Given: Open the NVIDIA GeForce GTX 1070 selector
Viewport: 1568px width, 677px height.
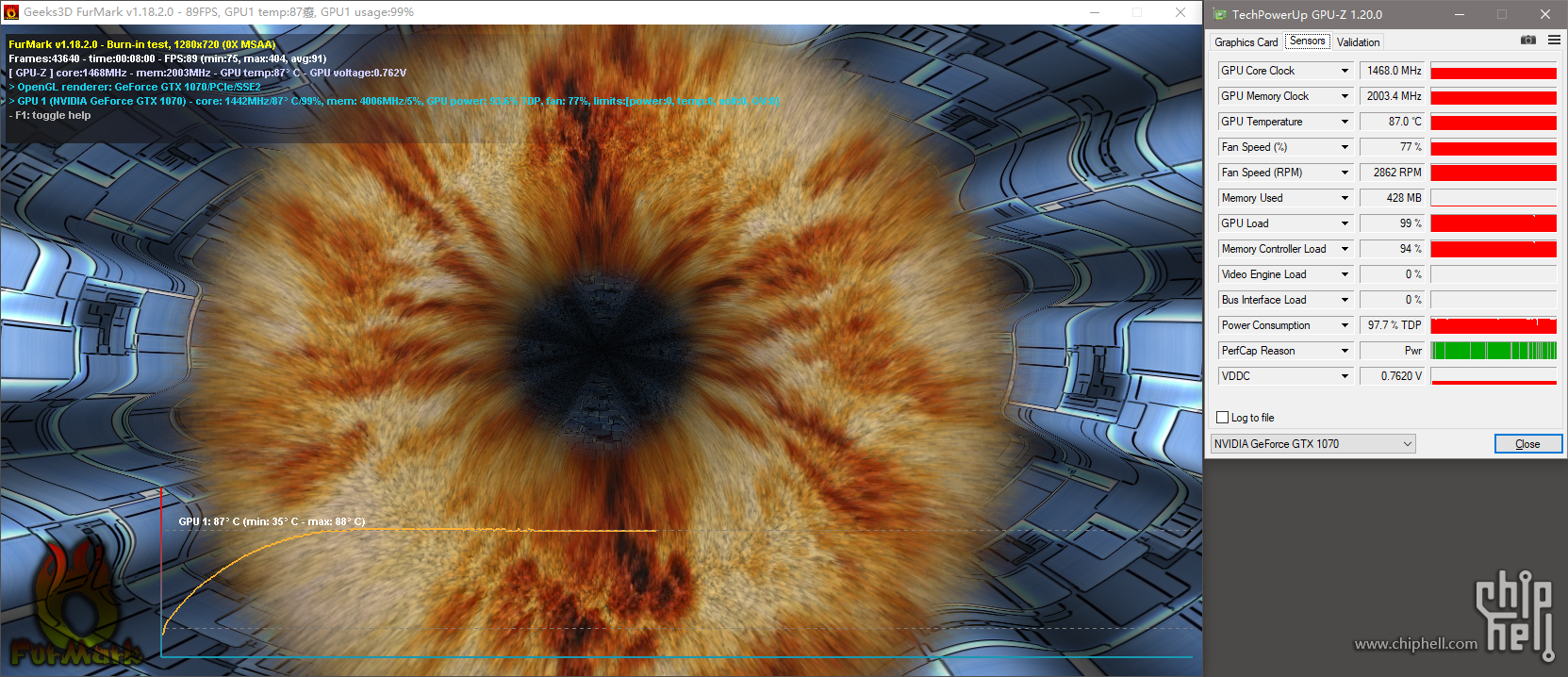Looking at the screenshot, I should click(1313, 444).
